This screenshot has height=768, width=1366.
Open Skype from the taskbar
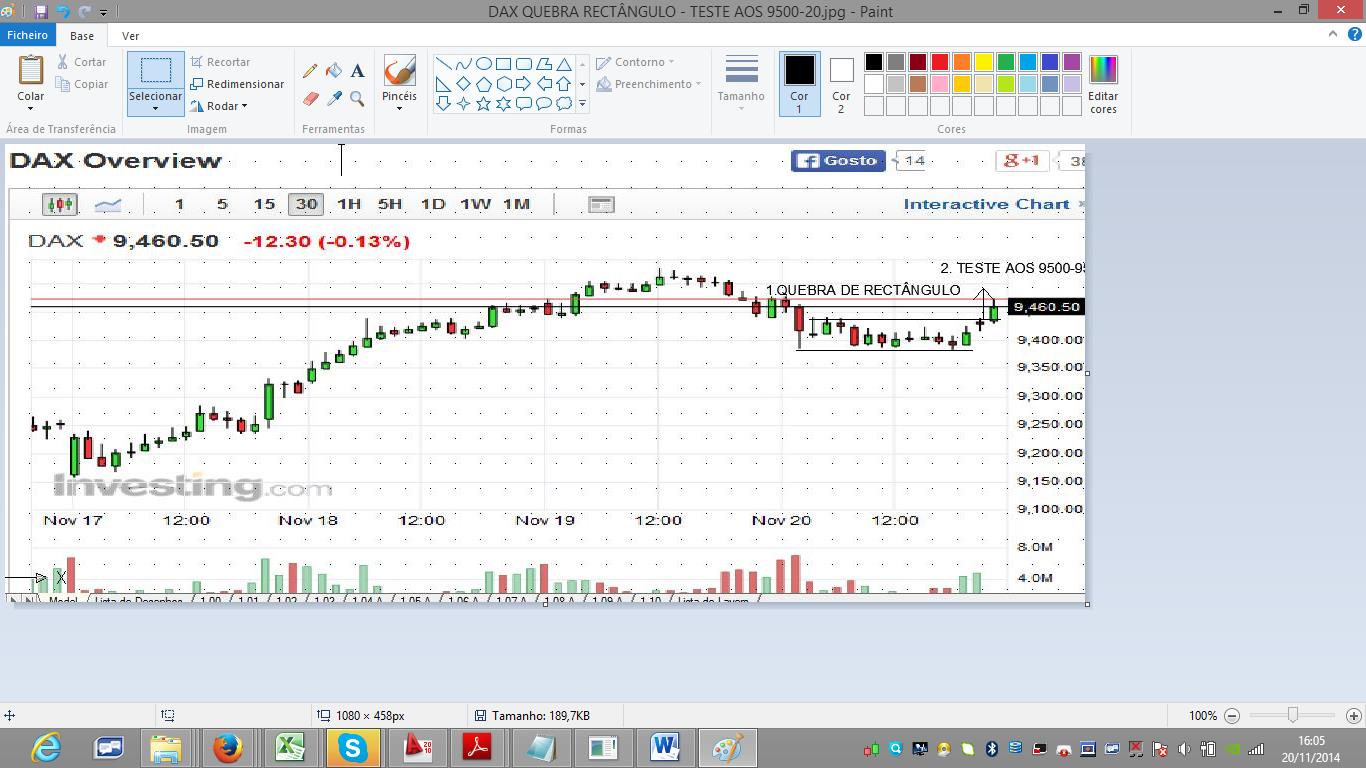tap(352, 747)
